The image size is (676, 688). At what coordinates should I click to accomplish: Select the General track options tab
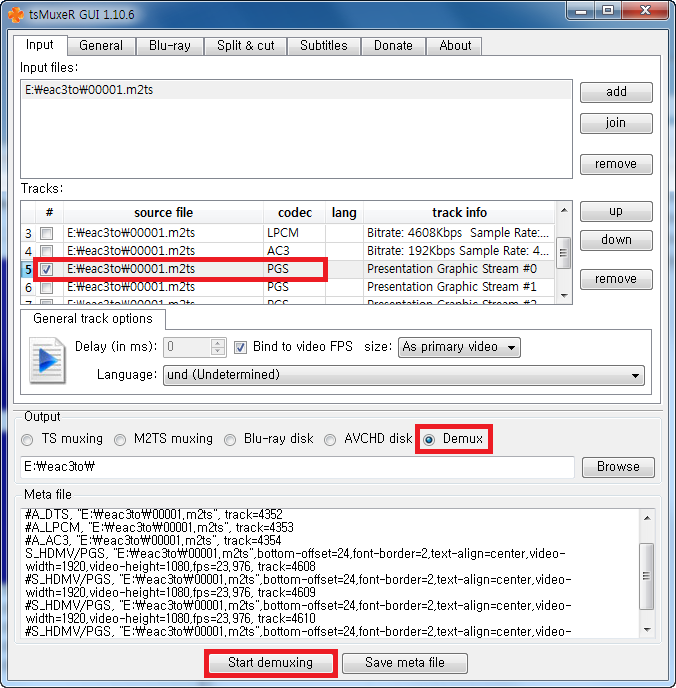click(93, 319)
